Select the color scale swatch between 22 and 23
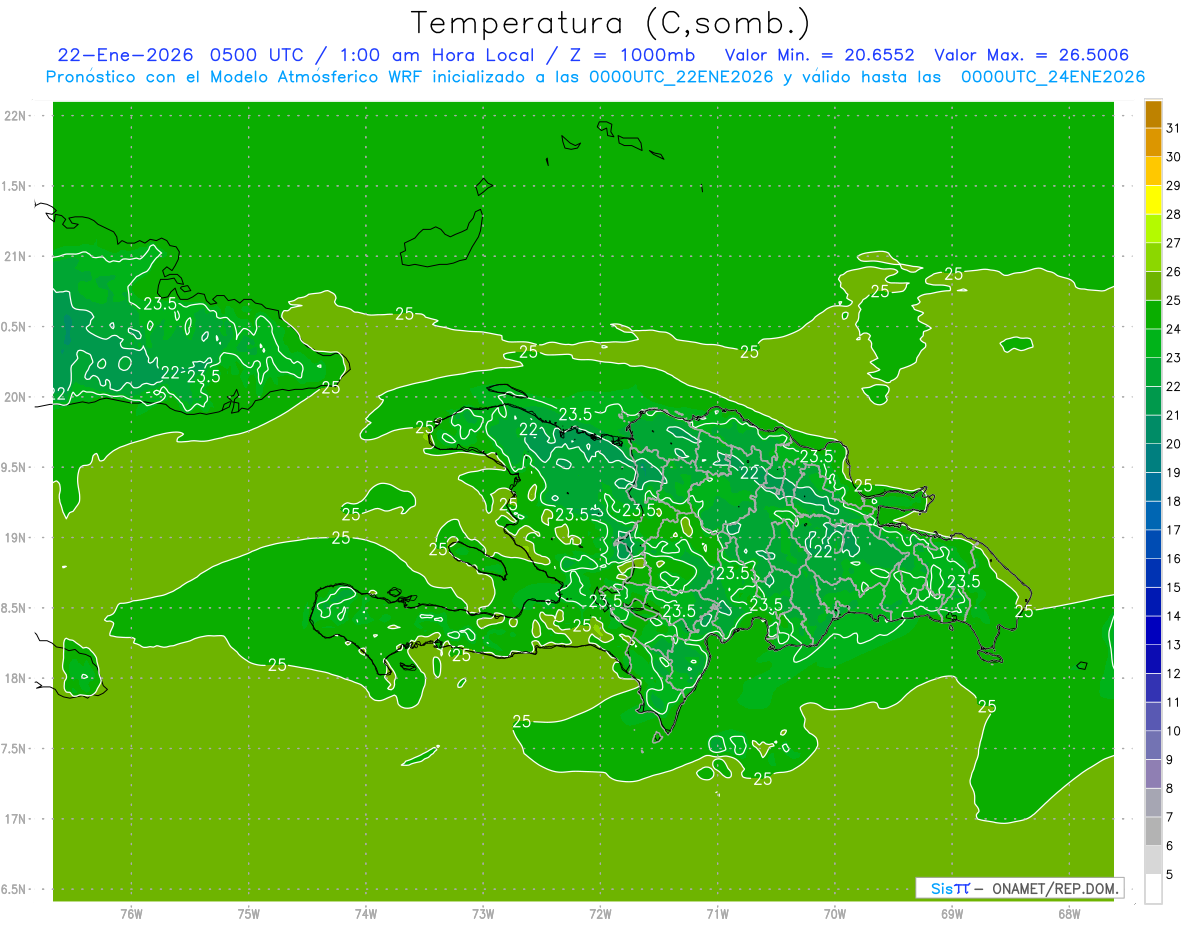 [x=1153, y=372]
